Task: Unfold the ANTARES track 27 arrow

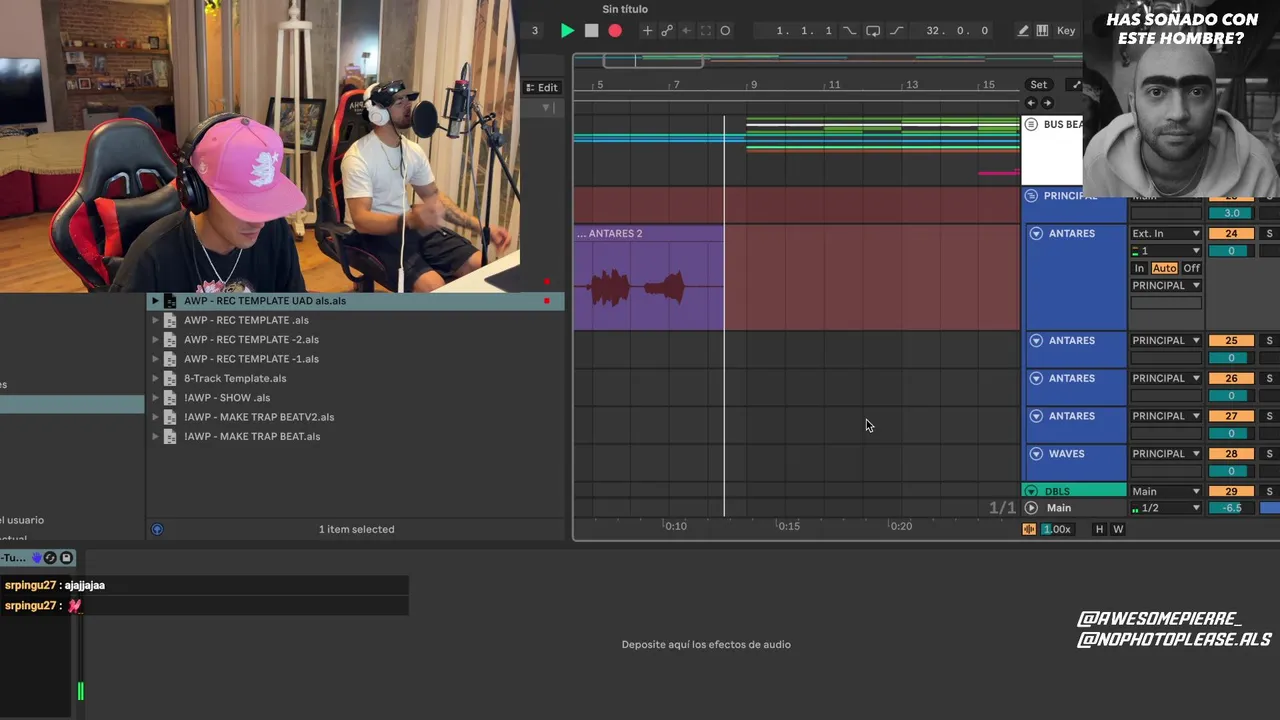Action: 1036,416
